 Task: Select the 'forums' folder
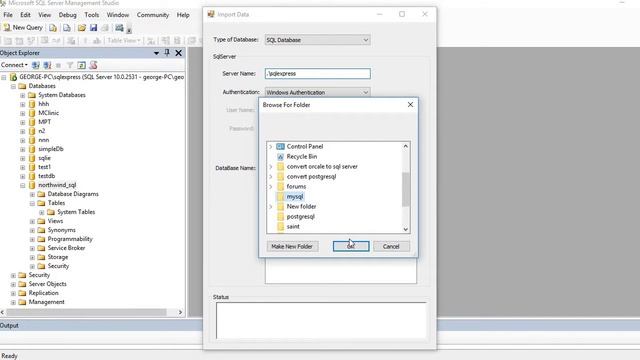click(x=296, y=187)
